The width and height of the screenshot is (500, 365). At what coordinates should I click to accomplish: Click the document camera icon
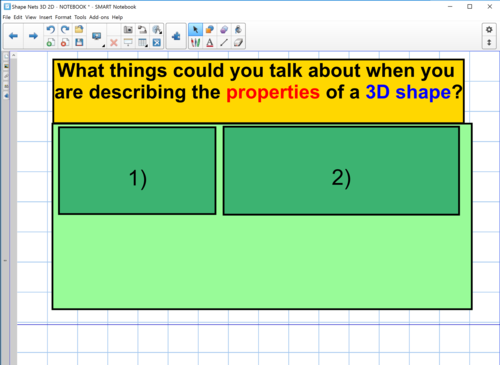click(x=142, y=30)
